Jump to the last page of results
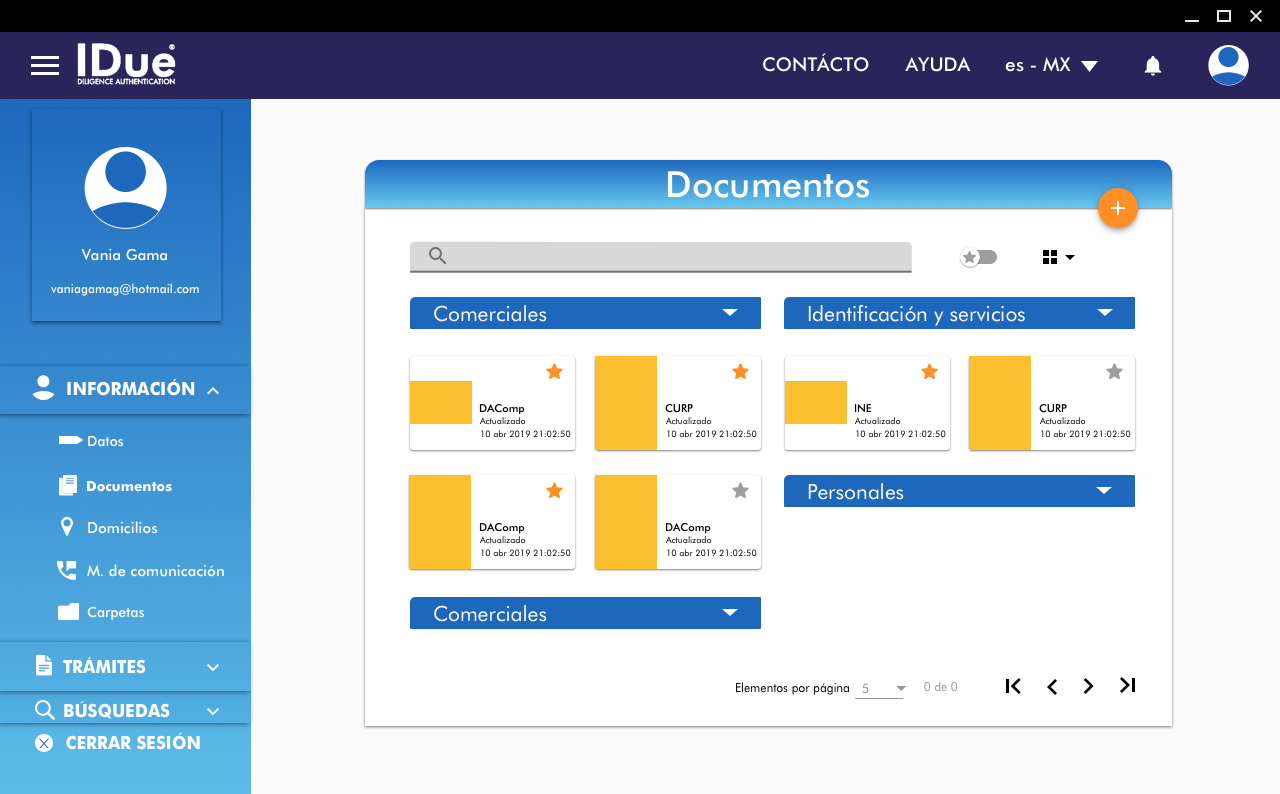The width and height of the screenshot is (1280, 794). 1127,686
